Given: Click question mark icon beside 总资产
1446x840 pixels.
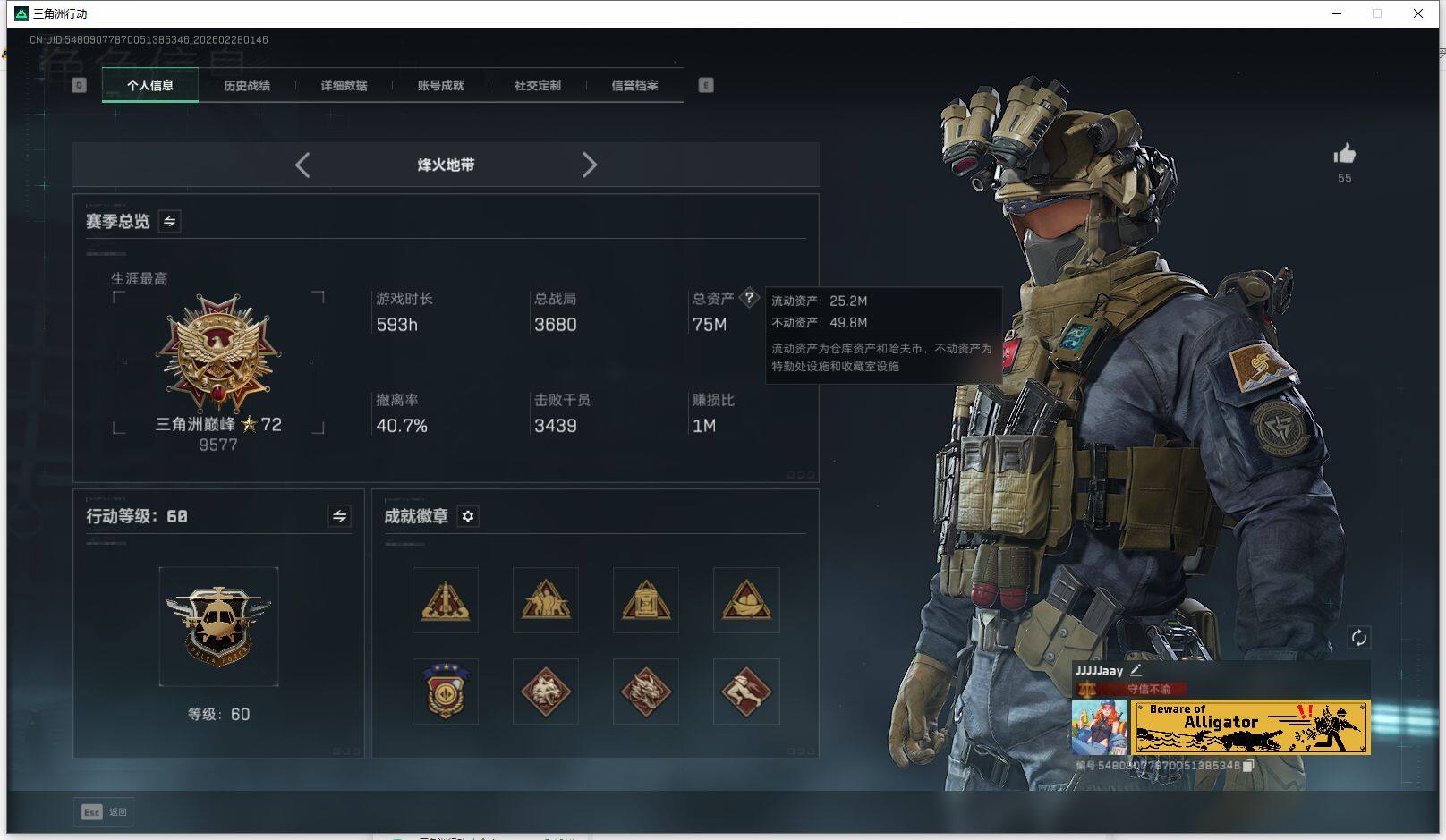Looking at the screenshot, I should [x=750, y=298].
